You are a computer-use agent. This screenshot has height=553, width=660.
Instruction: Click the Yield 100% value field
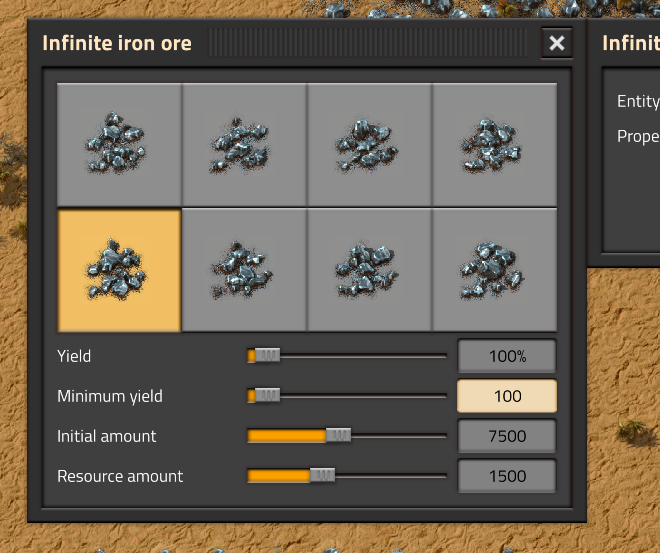(x=507, y=356)
